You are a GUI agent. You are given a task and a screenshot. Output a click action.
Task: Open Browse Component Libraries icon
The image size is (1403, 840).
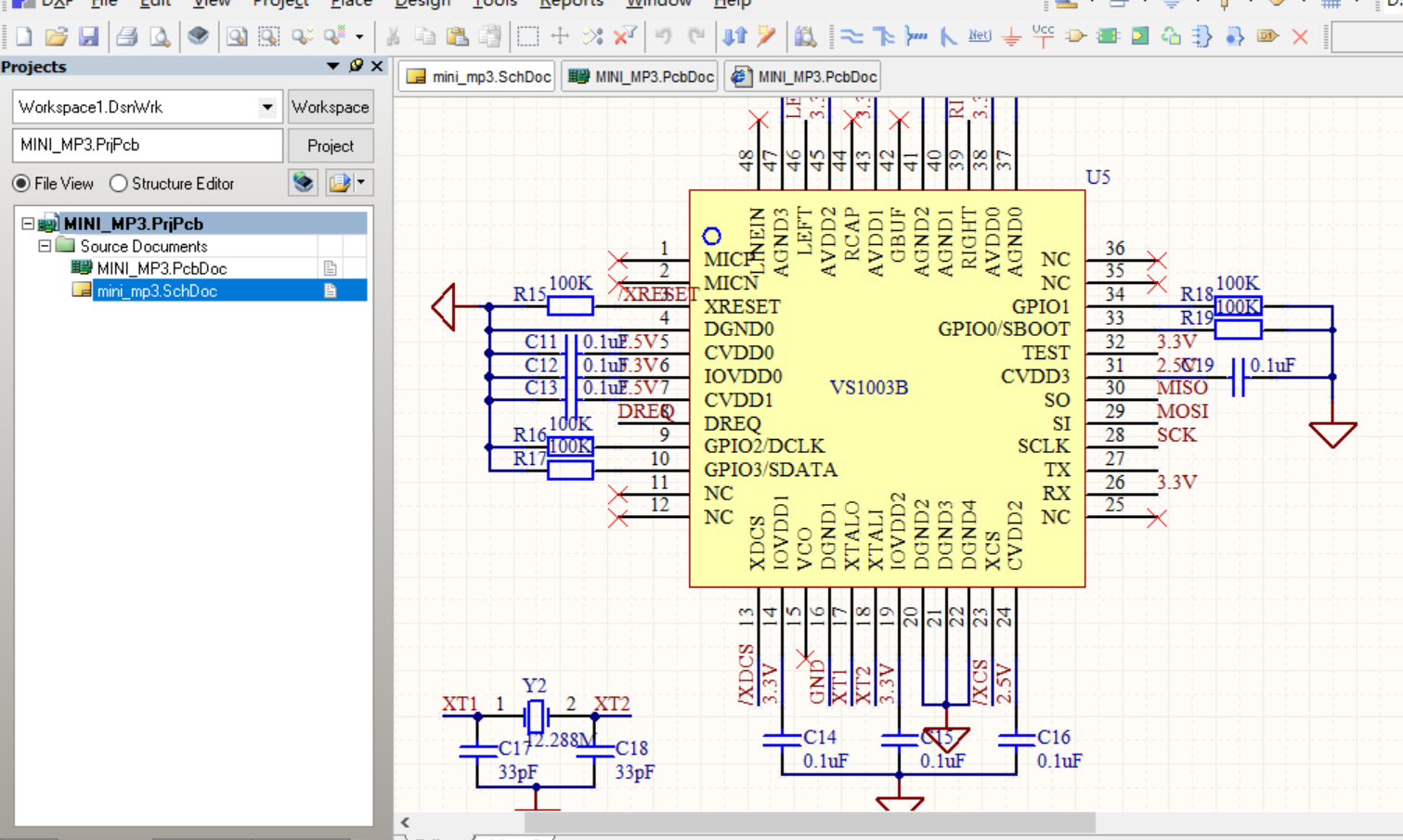tap(805, 36)
